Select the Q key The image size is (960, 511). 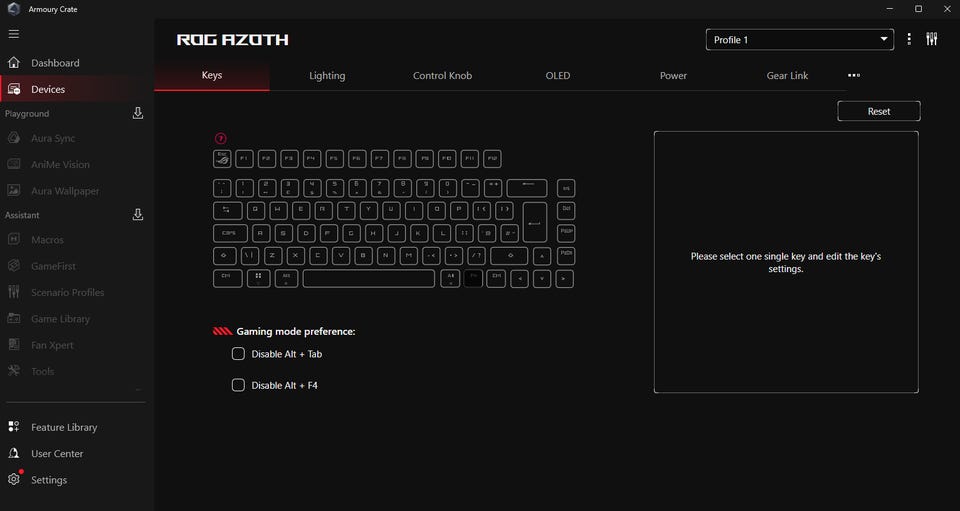tap(255, 211)
